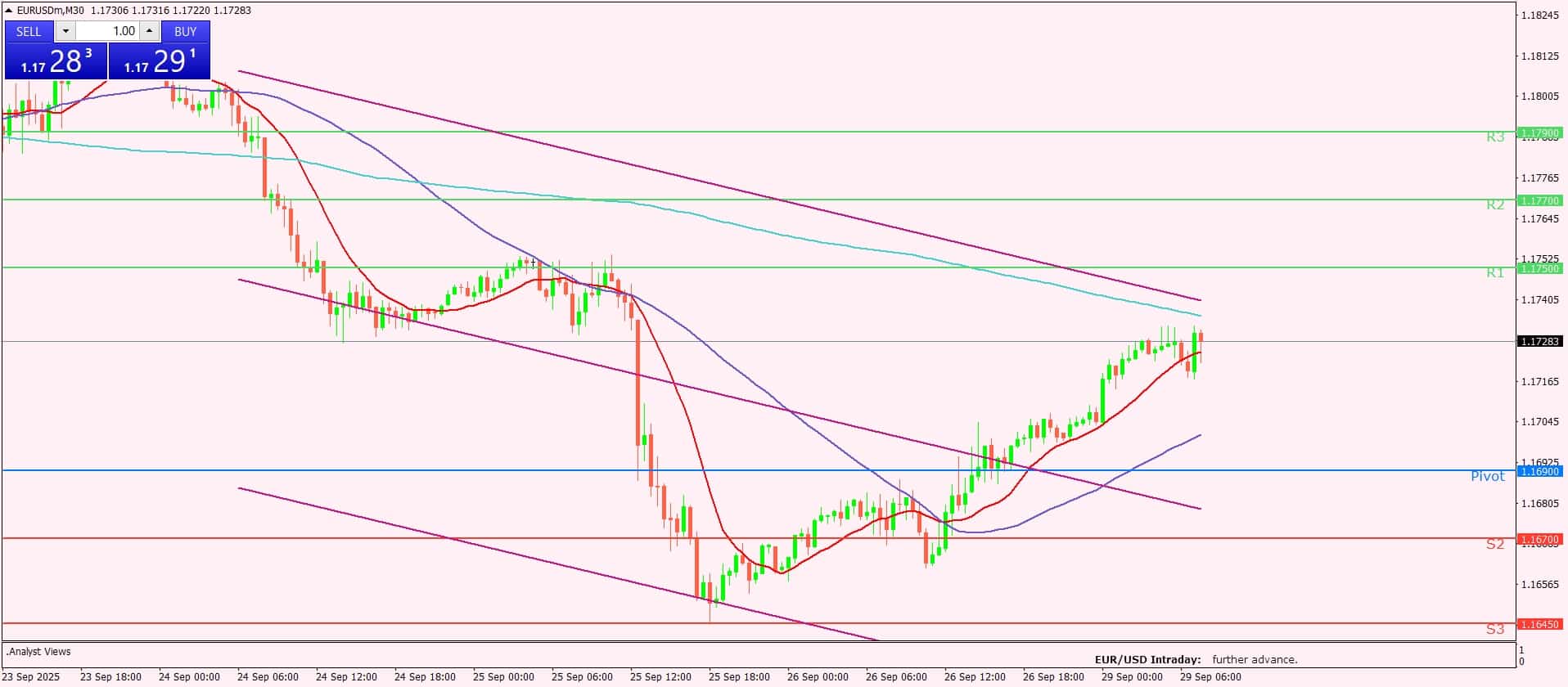This screenshot has width=1568, height=687.
Task: Click the 25 Sep 00:00 time label
Action: (503, 677)
